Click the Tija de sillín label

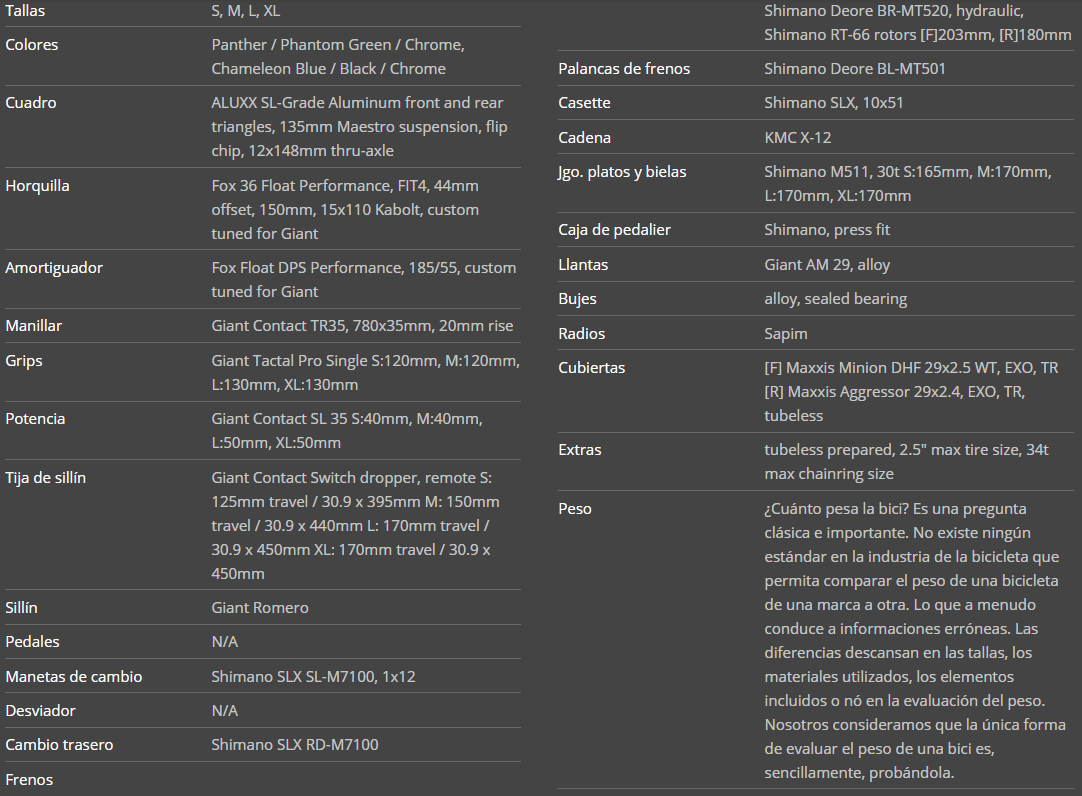(x=46, y=478)
